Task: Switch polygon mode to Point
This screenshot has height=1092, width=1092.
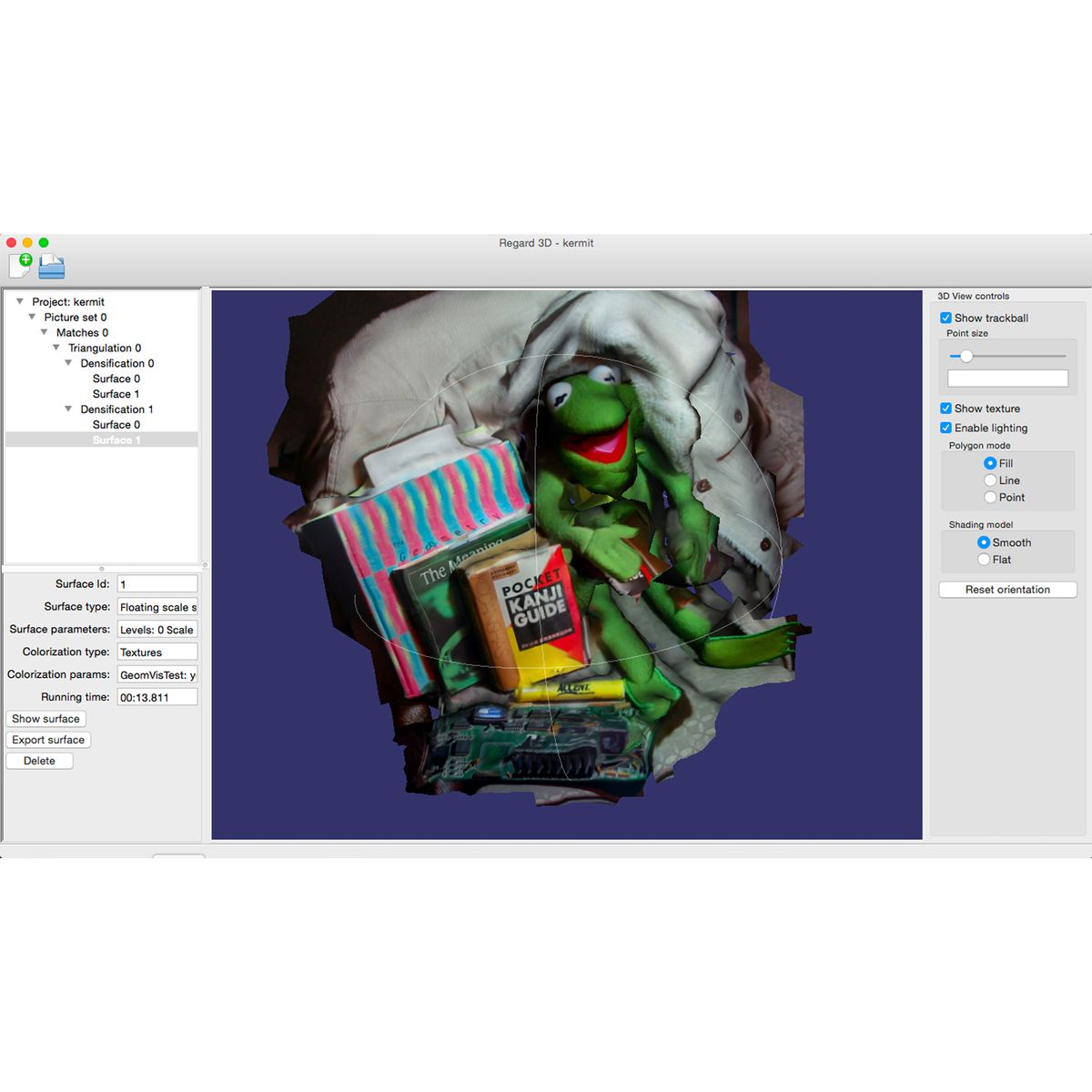Action: [990, 497]
